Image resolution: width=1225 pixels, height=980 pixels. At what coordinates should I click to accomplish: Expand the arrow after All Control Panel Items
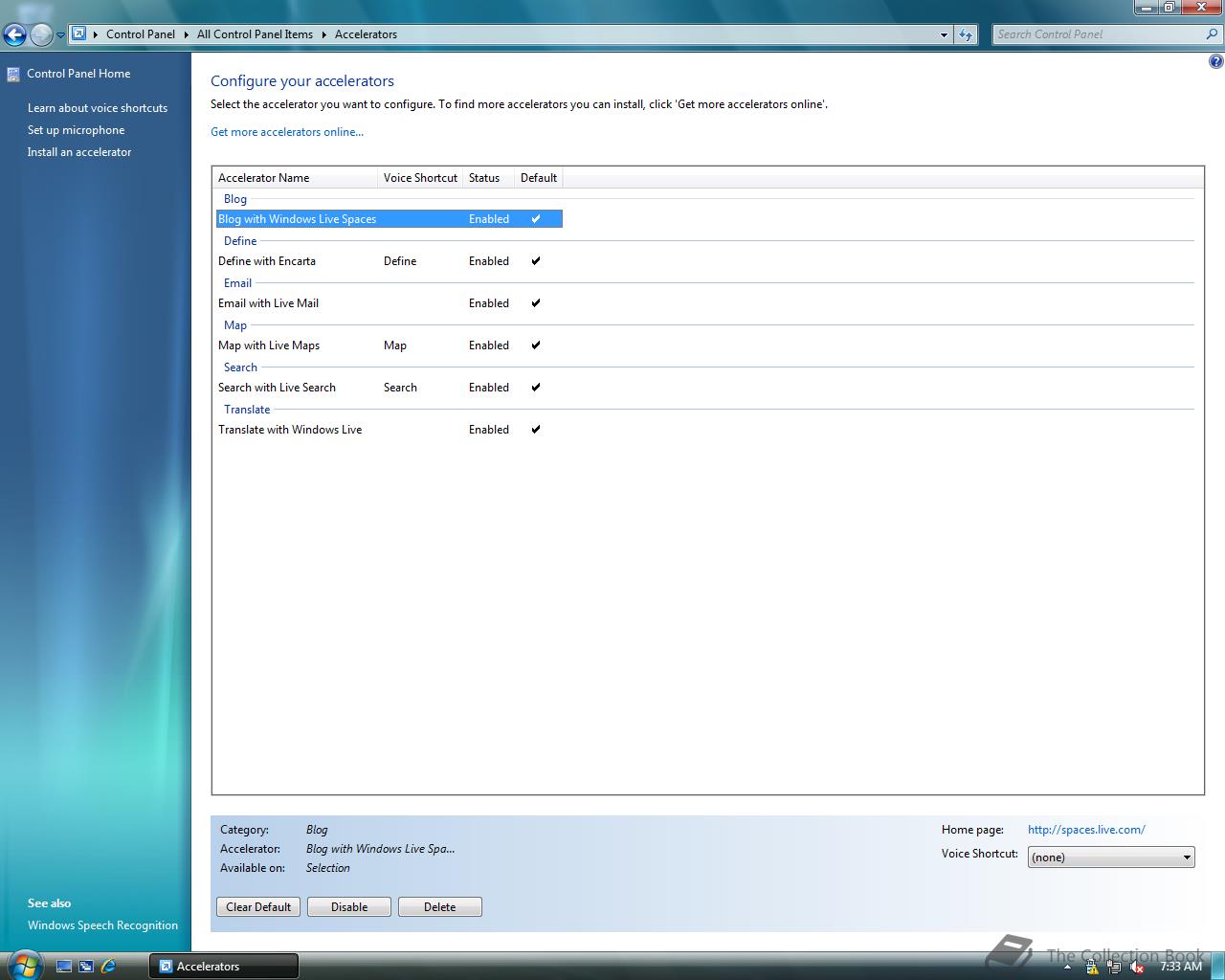(x=323, y=34)
